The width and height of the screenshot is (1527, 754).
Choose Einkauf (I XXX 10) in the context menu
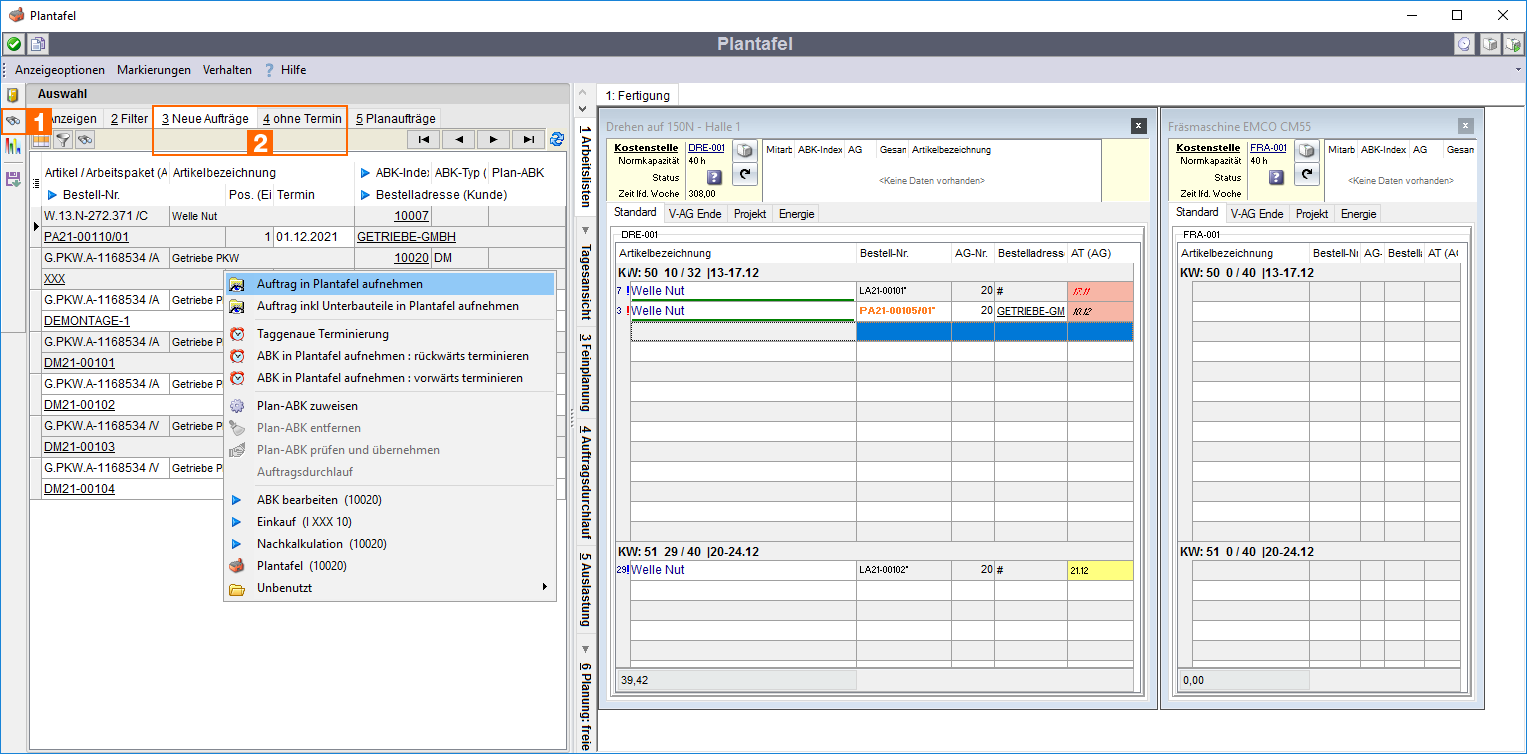pos(390,522)
